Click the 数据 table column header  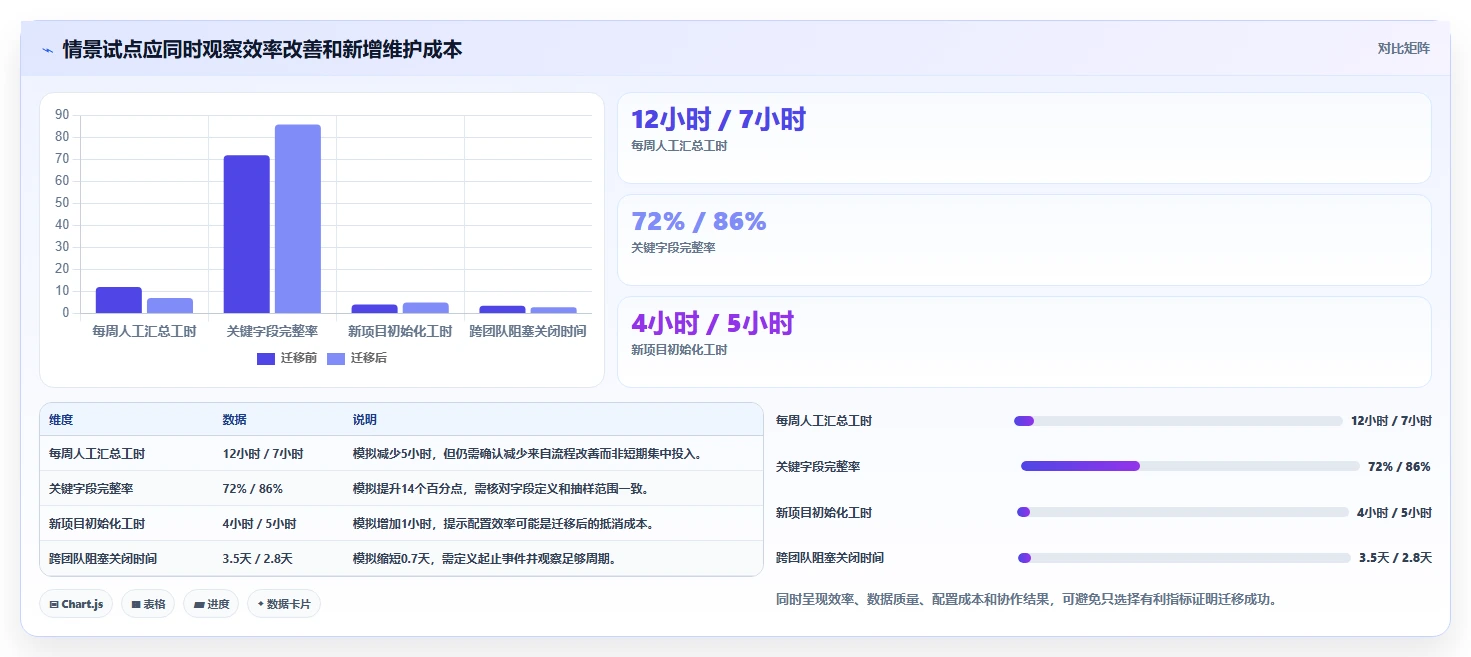pos(235,420)
